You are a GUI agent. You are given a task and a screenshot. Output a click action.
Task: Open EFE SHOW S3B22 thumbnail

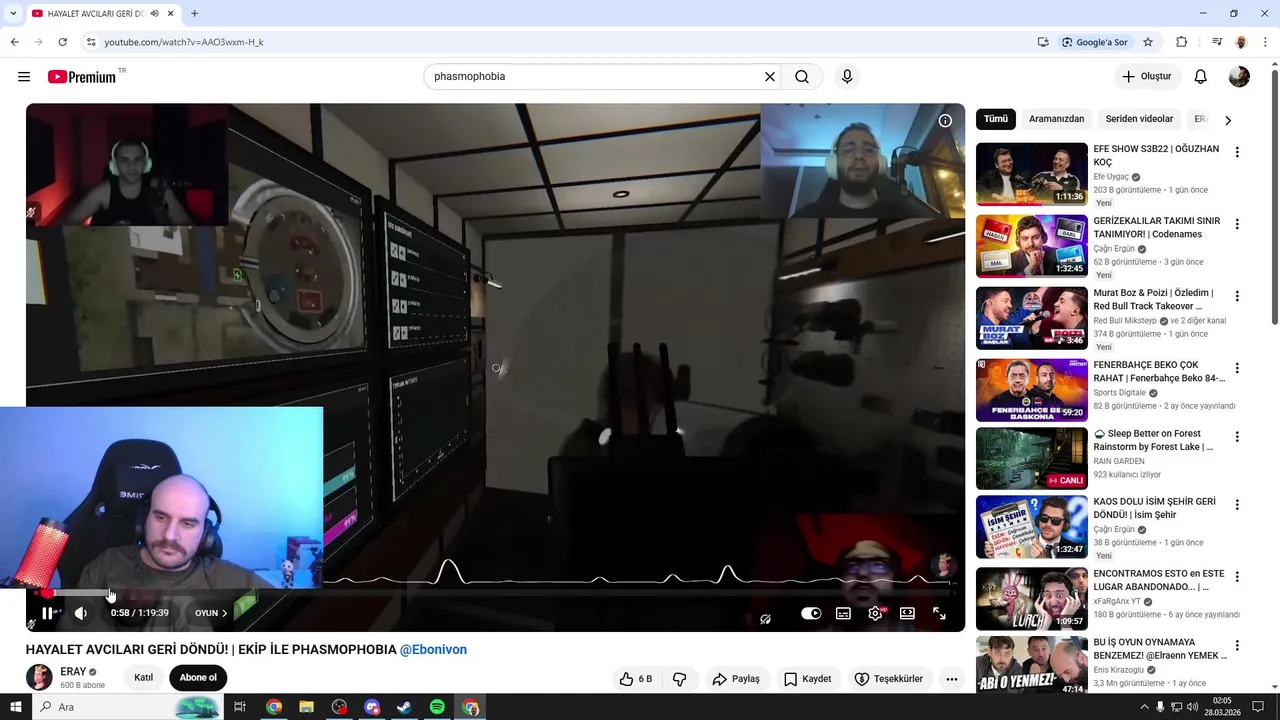(x=1032, y=174)
